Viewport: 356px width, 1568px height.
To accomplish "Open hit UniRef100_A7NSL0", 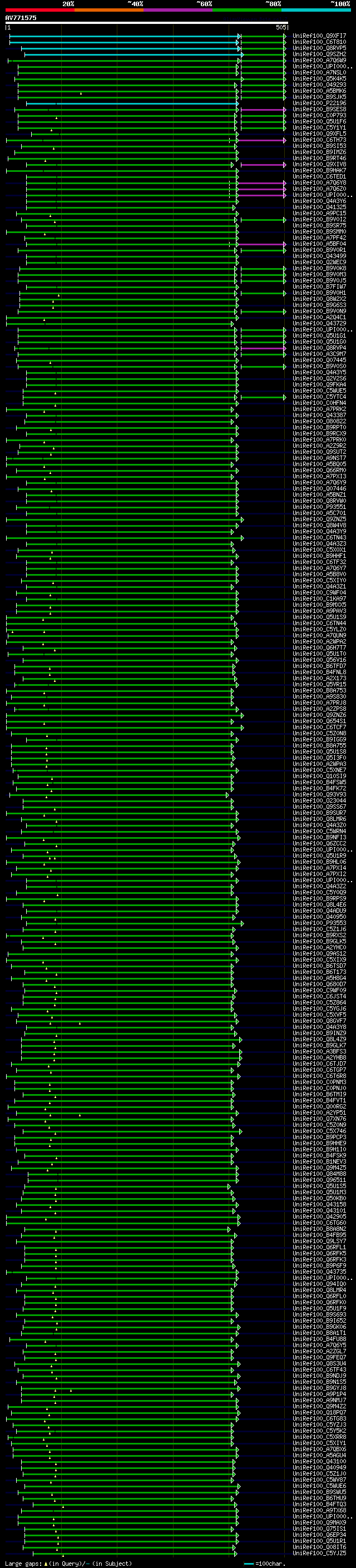I will tap(319, 72).
